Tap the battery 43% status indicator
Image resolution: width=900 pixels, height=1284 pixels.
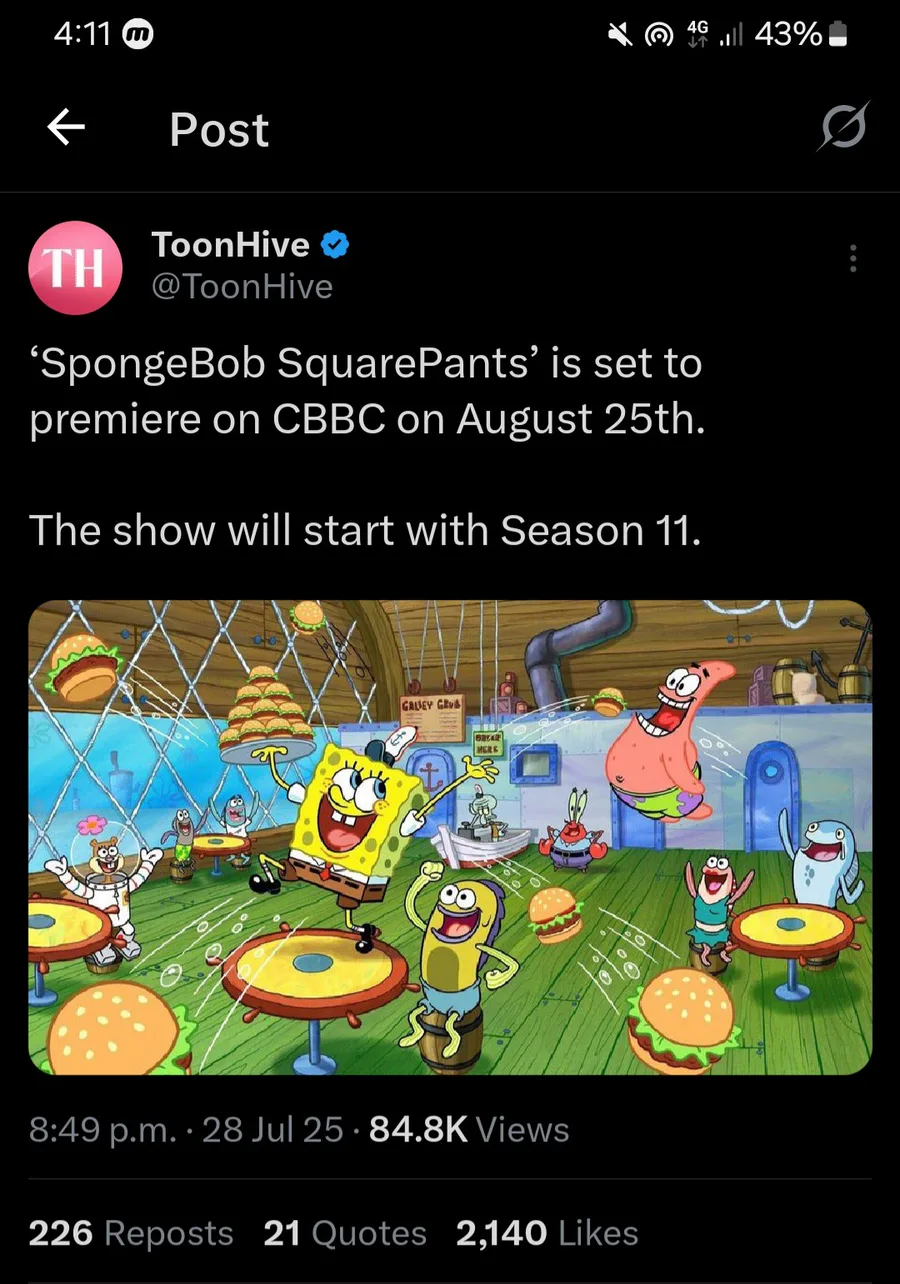point(802,35)
